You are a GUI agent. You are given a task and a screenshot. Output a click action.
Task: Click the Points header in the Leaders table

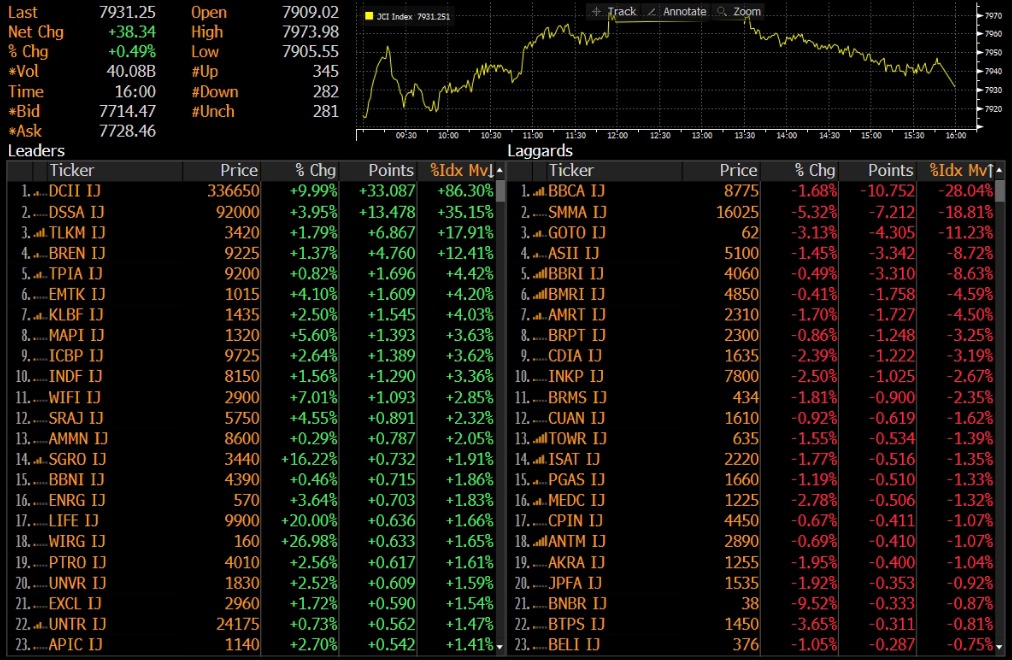tap(391, 170)
